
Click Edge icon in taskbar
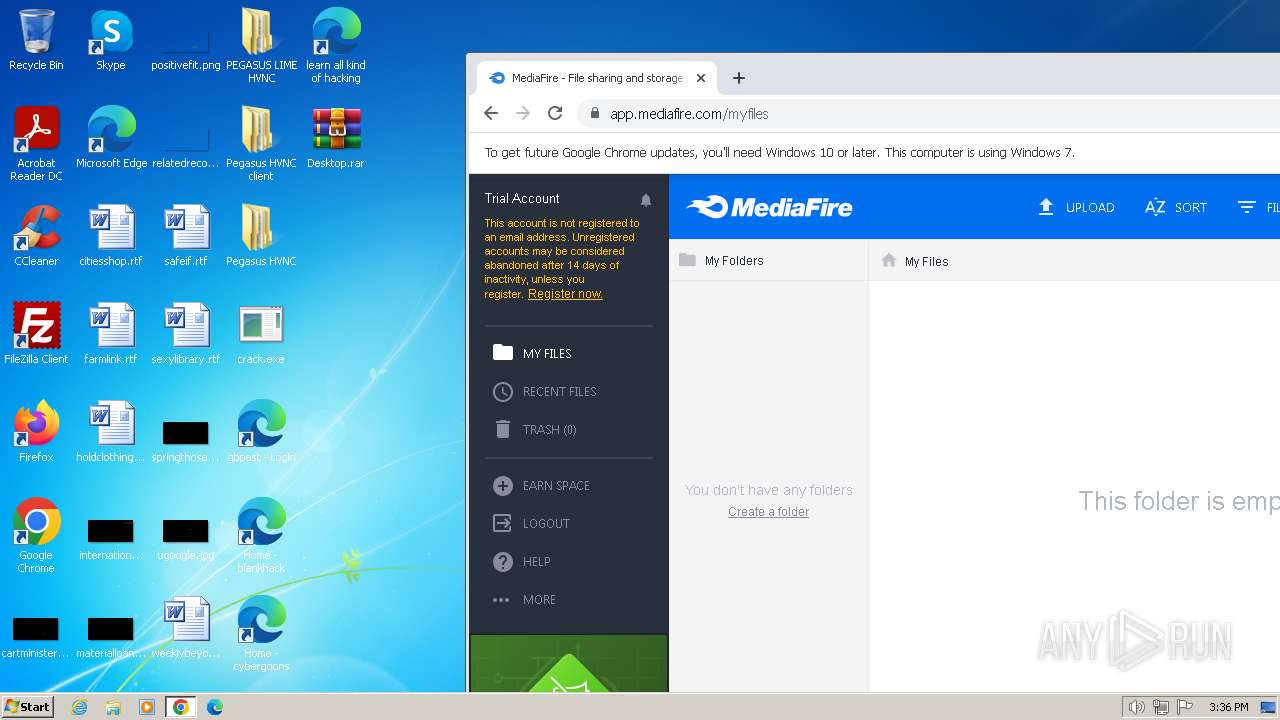(x=215, y=707)
